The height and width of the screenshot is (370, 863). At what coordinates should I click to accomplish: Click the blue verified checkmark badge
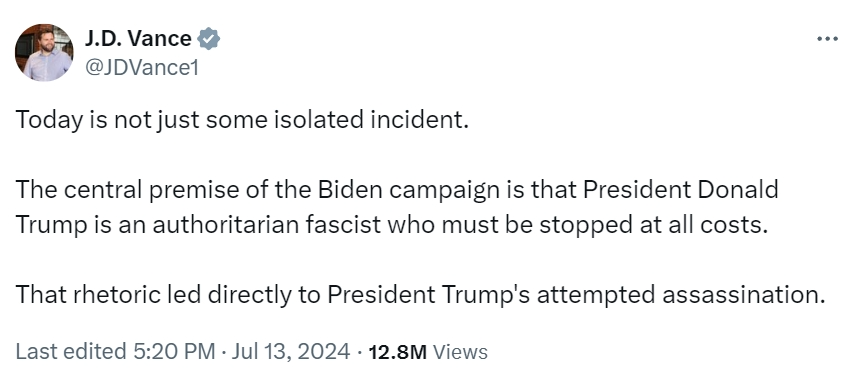[x=209, y=39]
